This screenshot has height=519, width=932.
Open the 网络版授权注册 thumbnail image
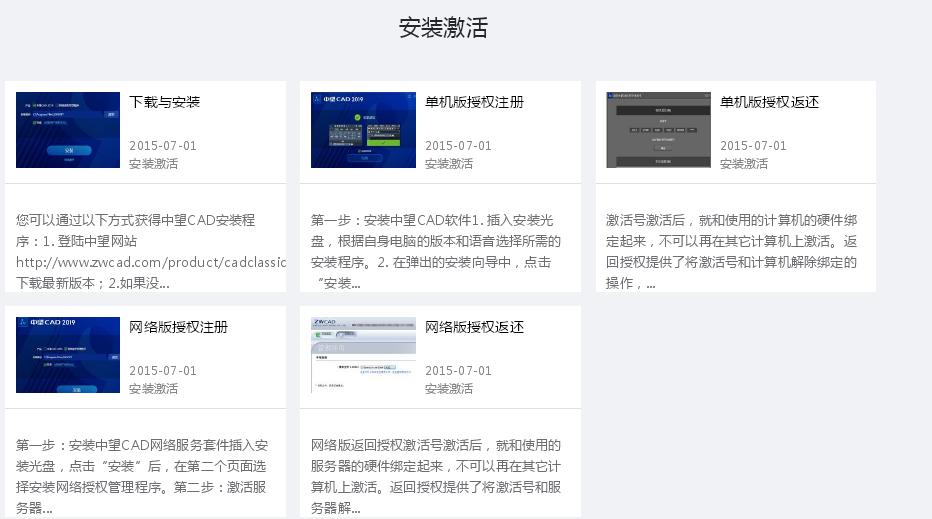pos(68,355)
